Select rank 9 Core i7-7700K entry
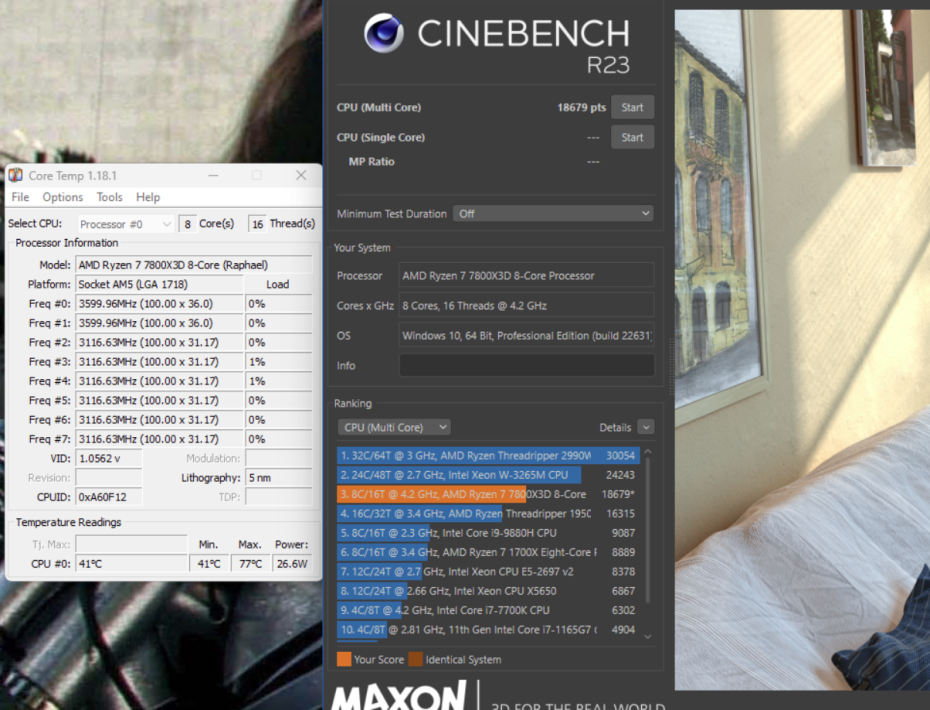 coord(489,610)
